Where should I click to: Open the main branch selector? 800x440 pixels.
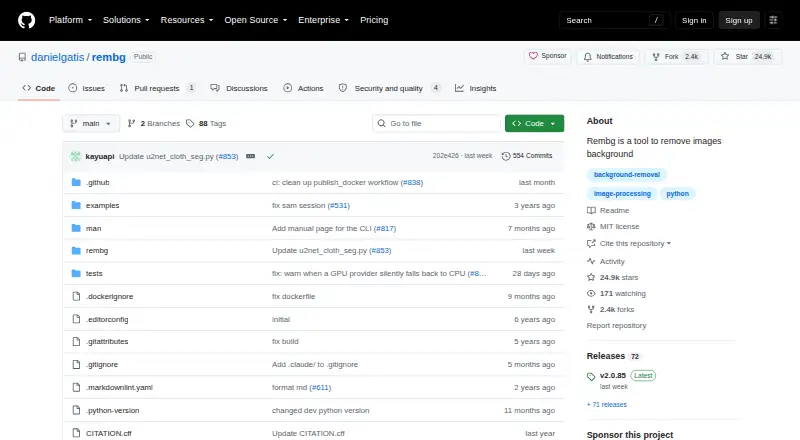pyautogui.click(x=91, y=124)
